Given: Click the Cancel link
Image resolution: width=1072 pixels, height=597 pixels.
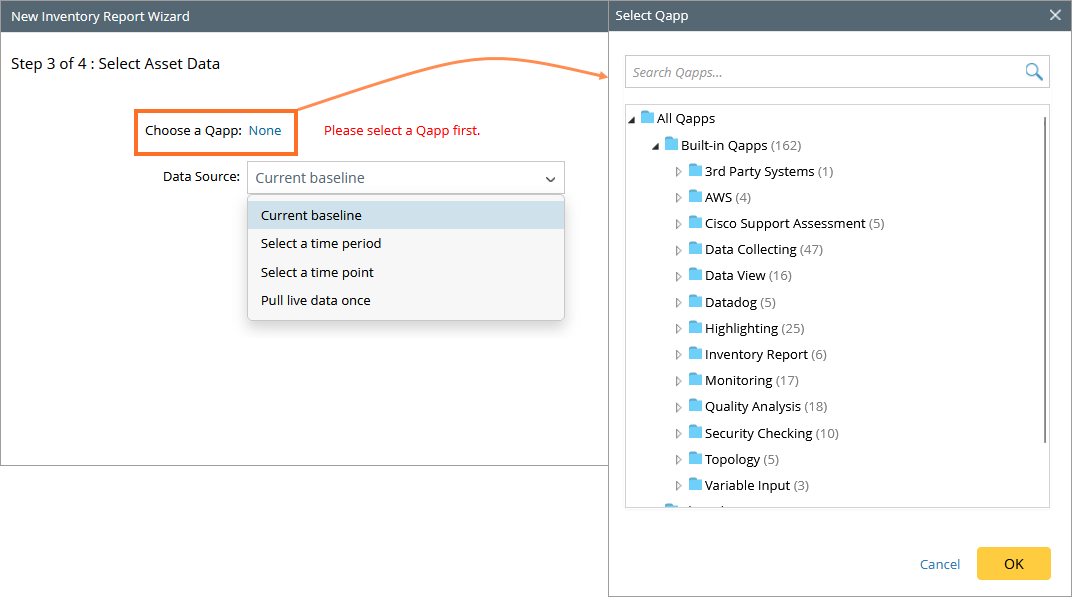Looking at the screenshot, I should (x=939, y=564).
